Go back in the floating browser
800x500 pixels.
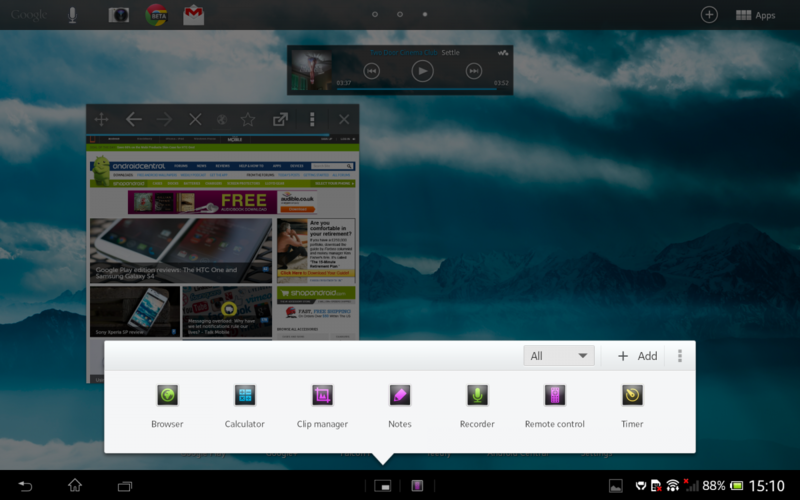pos(134,119)
